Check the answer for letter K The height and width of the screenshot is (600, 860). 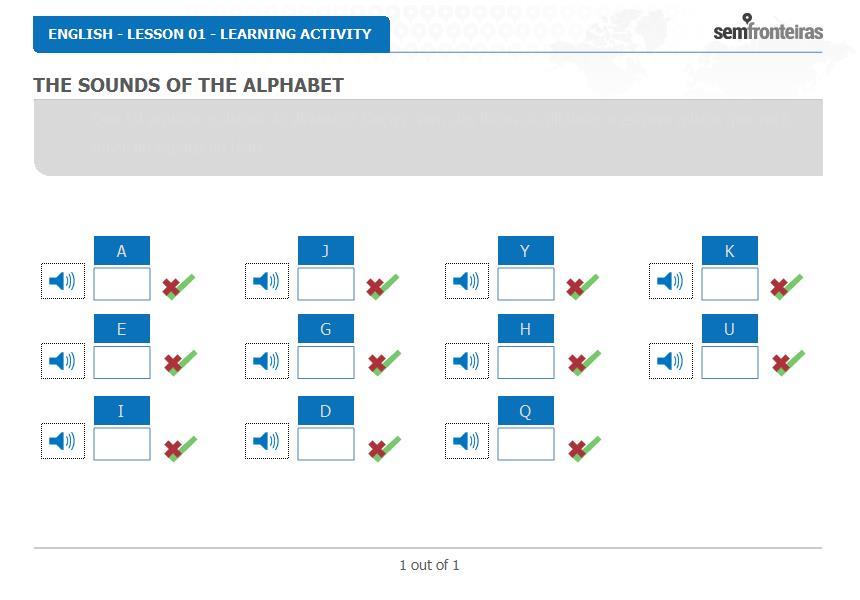[787, 287]
